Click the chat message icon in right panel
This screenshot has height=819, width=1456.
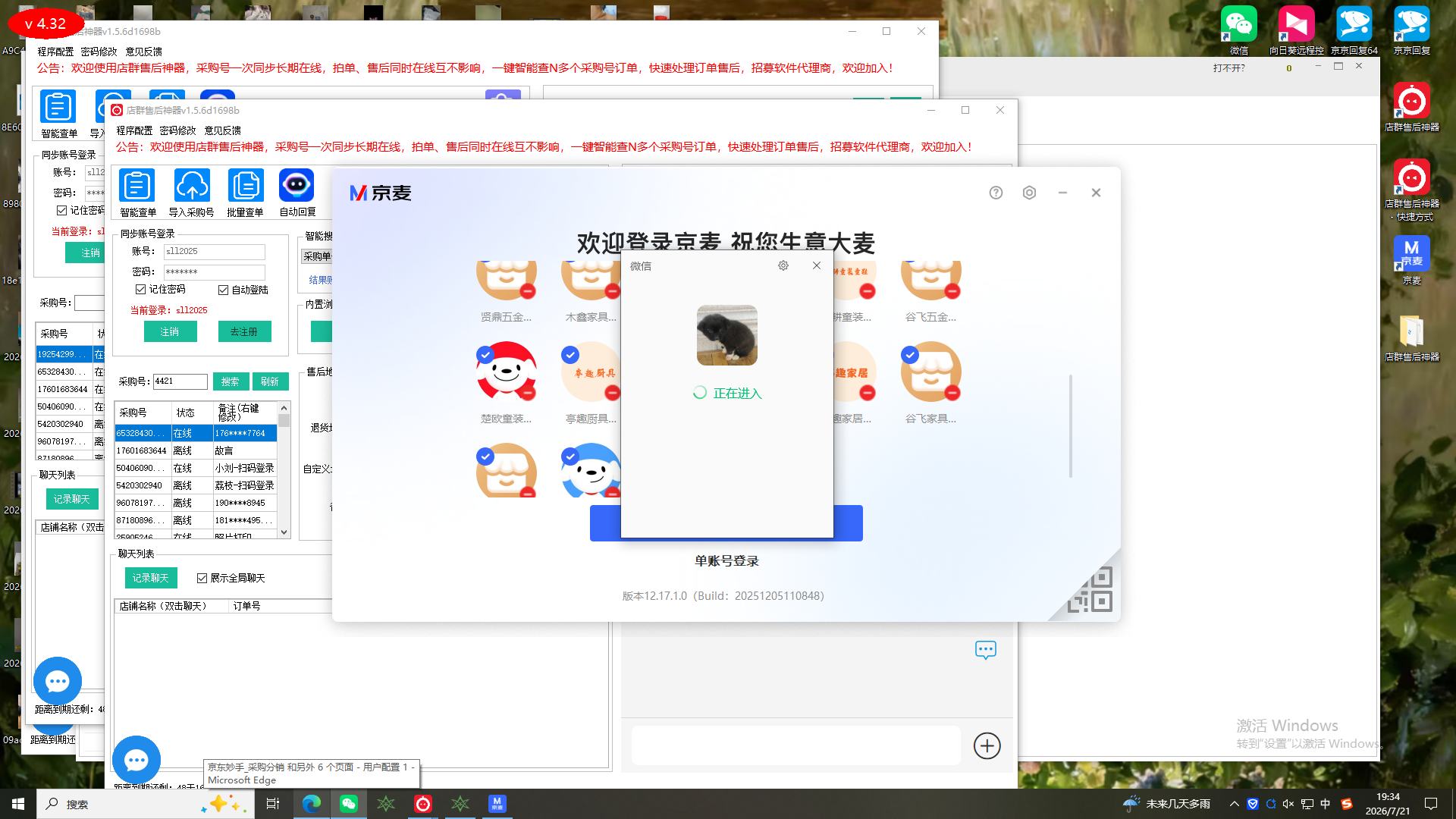click(x=986, y=650)
